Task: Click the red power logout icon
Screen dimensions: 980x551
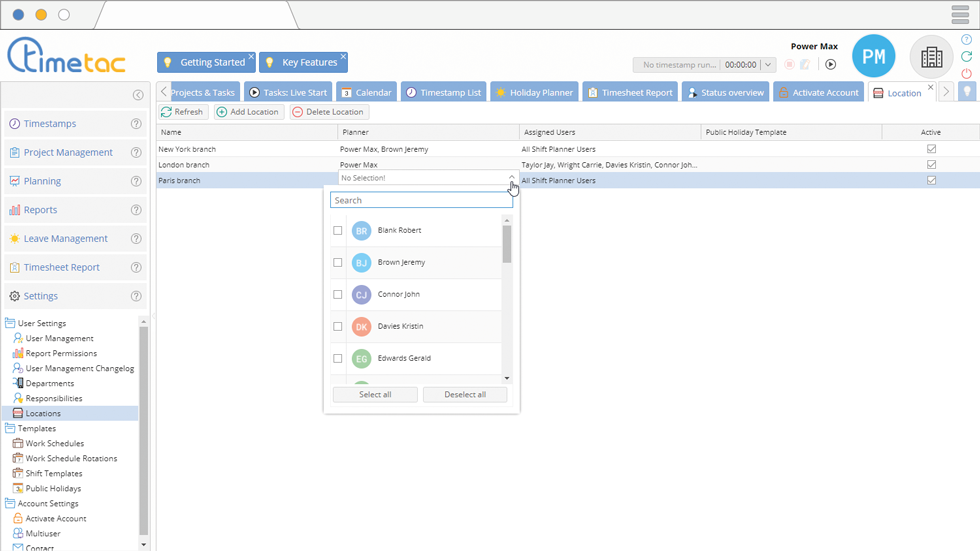Action: [x=966, y=74]
